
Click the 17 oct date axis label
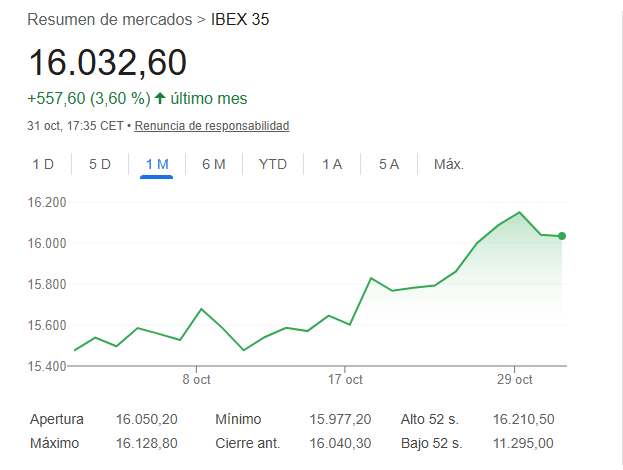tap(345, 380)
